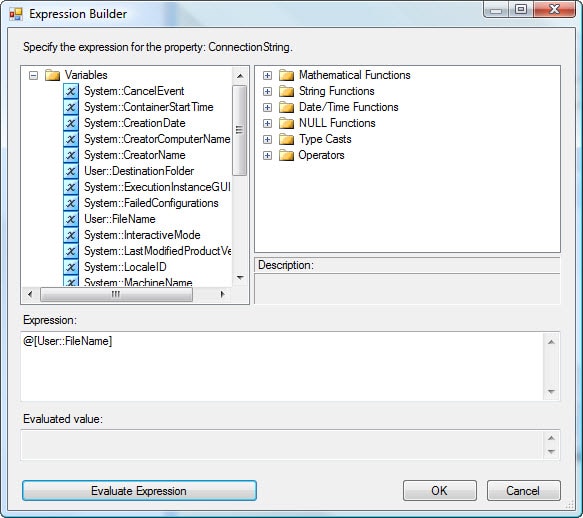Screen dimensions: 583x518
Task: Collapse the Variables tree node
Action: [33, 75]
